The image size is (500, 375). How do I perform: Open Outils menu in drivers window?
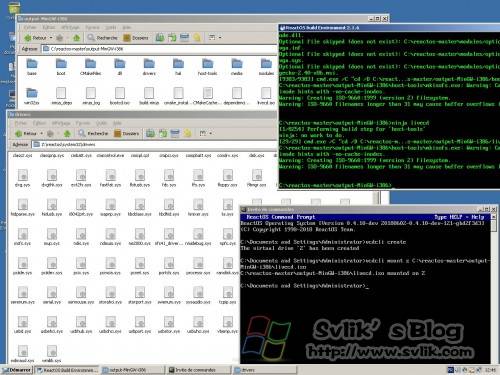[x=101, y=123]
